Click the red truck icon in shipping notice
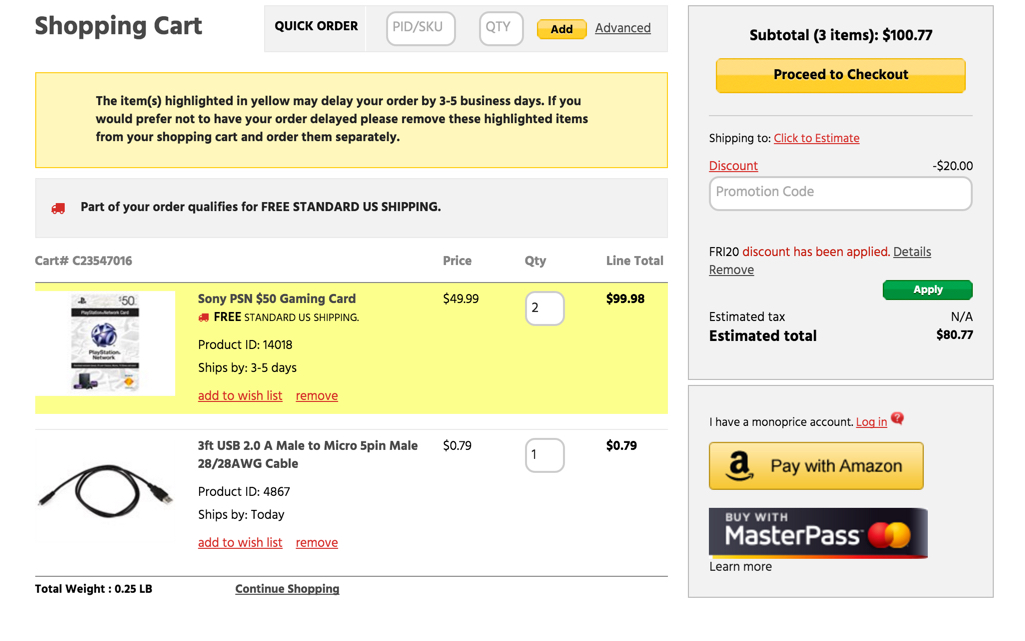Viewport: 1025px width, 641px height. click(58, 208)
